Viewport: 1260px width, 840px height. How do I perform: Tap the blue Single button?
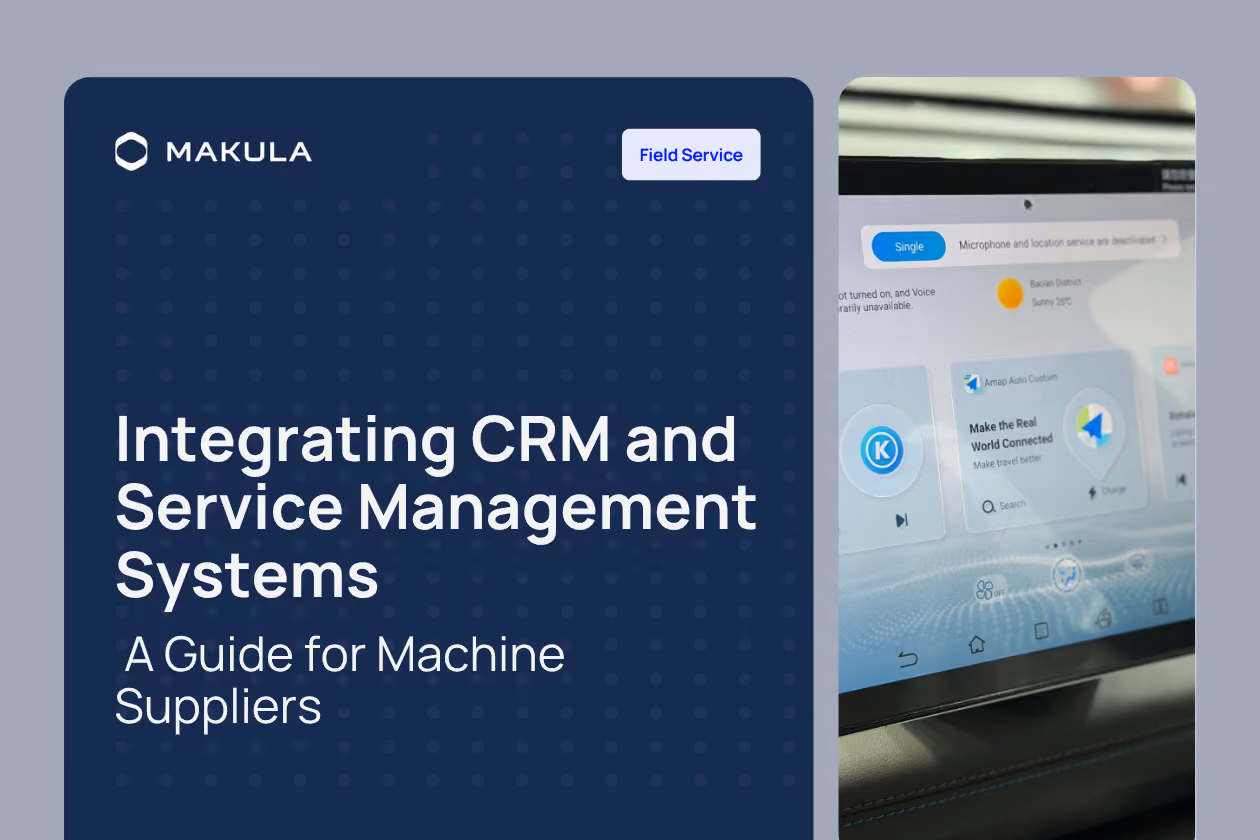pyautogui.click(x=909, y=246)
